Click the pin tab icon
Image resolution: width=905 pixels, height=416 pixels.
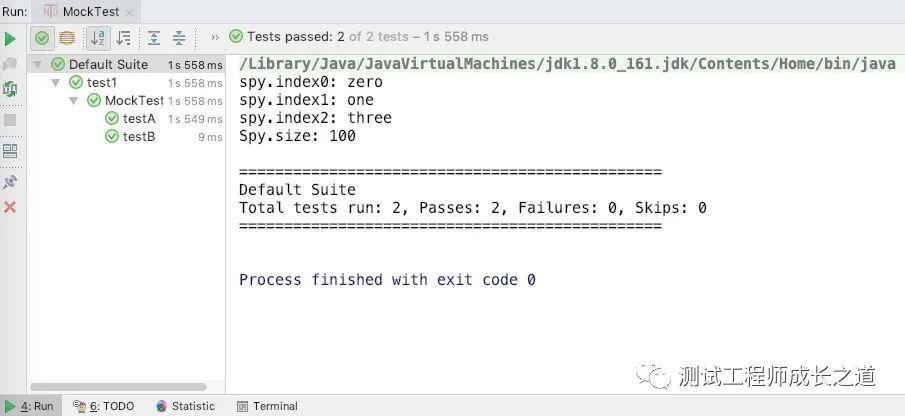(x=10, y=182)
